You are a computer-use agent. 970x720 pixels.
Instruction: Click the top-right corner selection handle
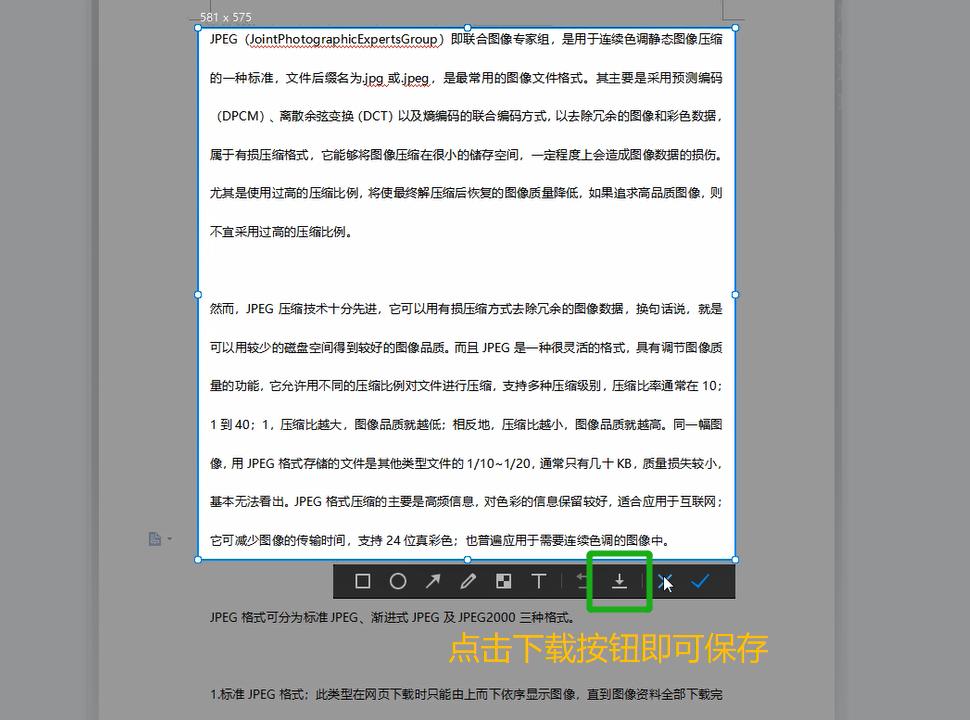click(x=735, y=27)
